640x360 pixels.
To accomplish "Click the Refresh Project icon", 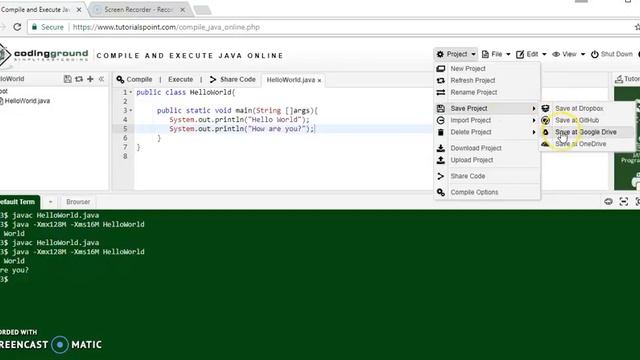I will (x=441, y=80).
